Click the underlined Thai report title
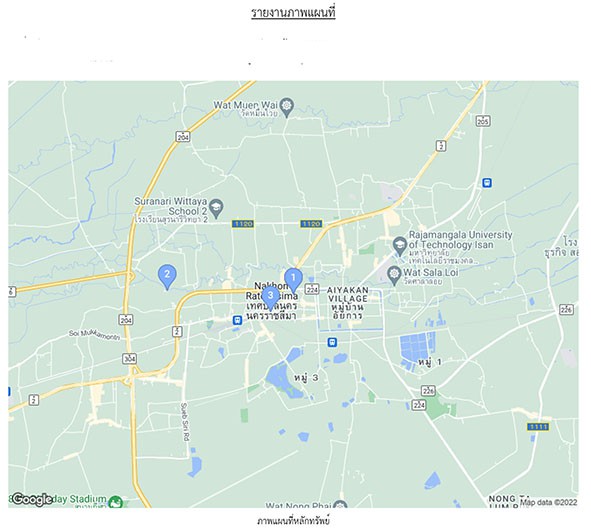This screenshot has height=532, width=591. (293, 13)
